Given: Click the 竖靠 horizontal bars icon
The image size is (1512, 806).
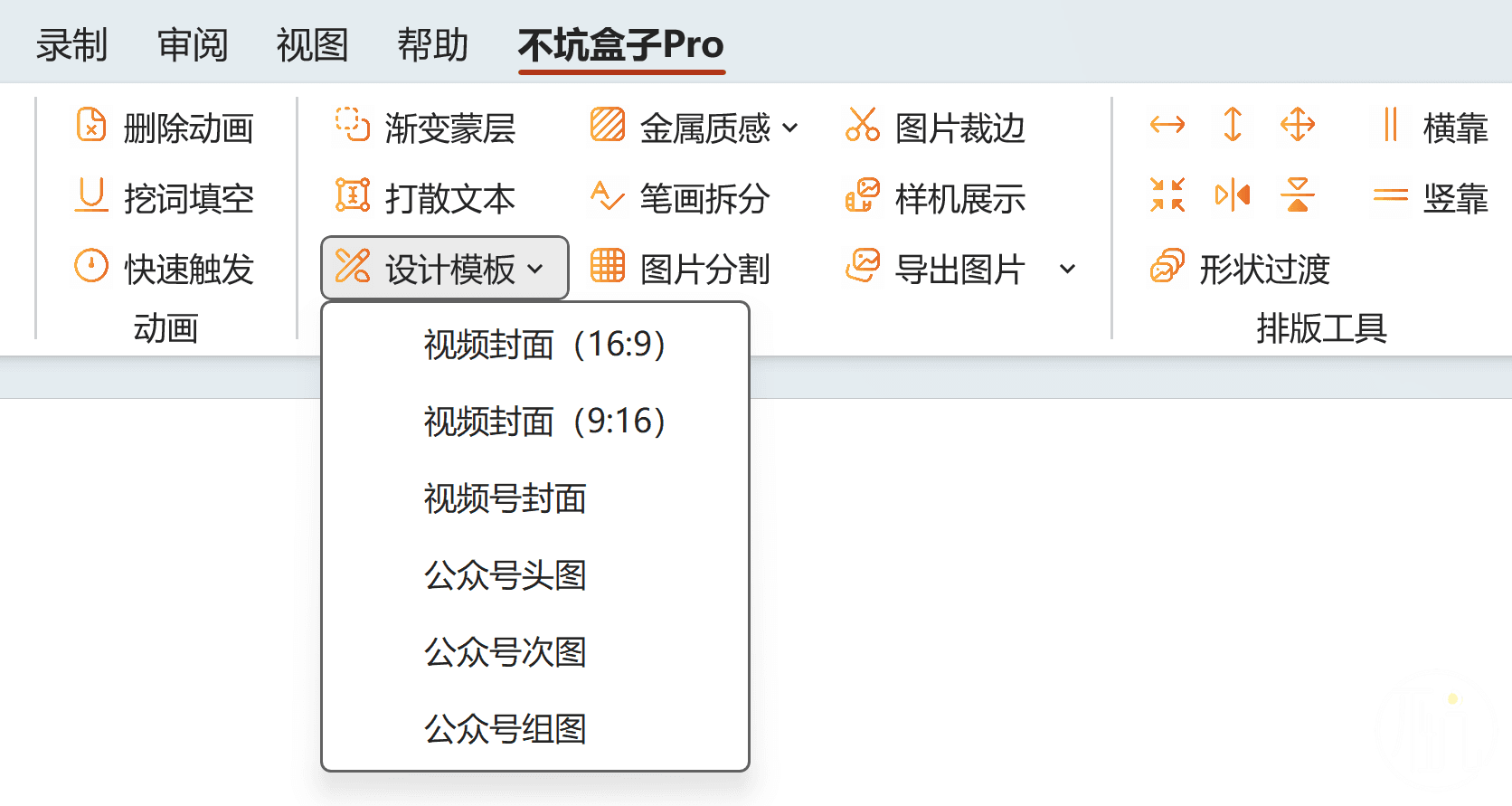Looking at the screenshot, I should [1391, 195].
